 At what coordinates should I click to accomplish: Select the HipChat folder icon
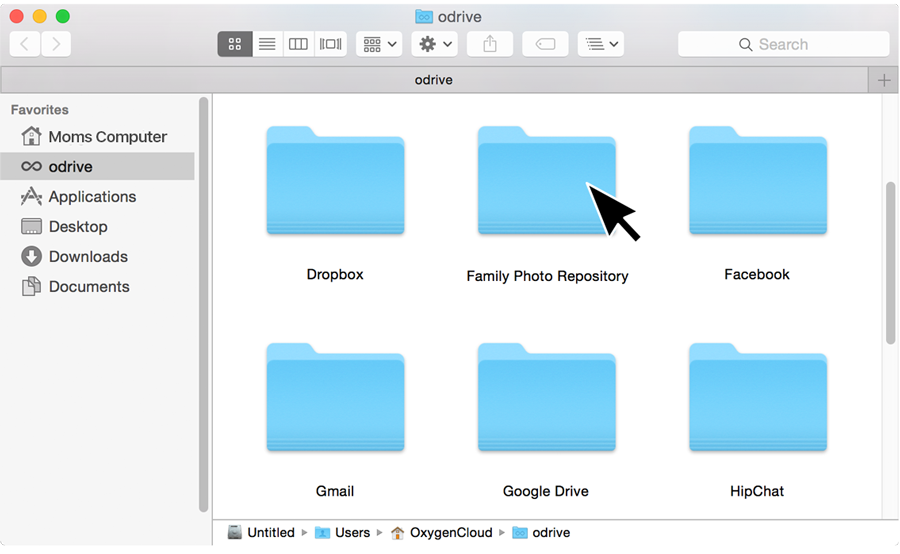pyautogui.click(x=758, y=397)
